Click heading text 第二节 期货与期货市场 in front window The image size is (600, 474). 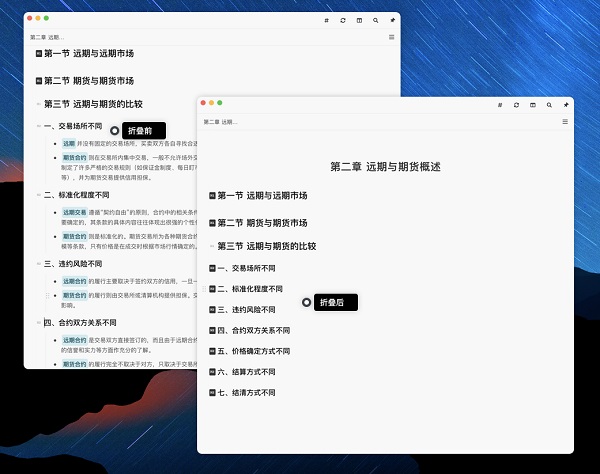pos(262,223)
